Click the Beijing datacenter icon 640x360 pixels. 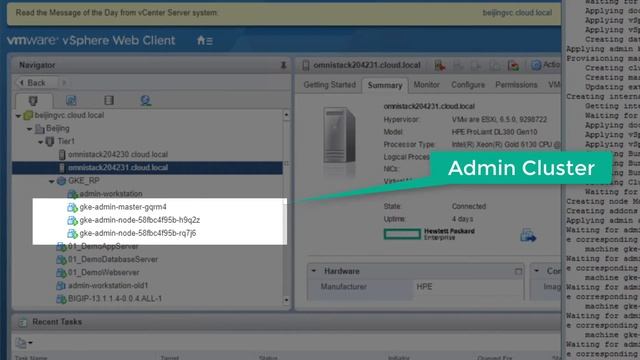pos(39,129)
